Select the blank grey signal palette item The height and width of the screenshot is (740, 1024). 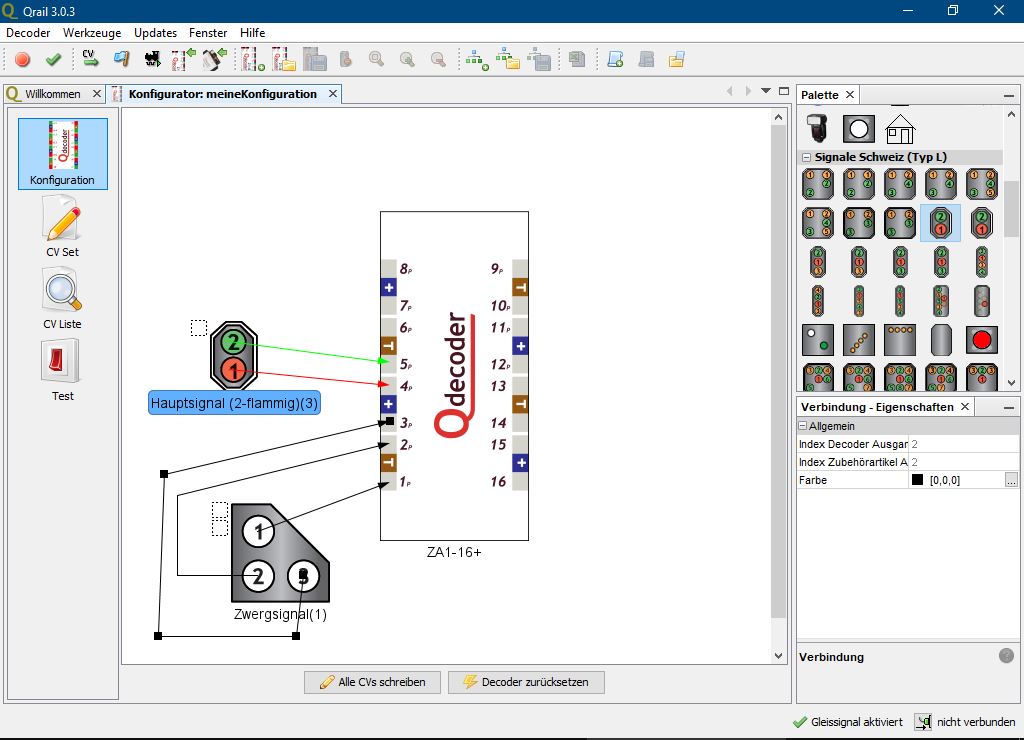pos(940,340)
